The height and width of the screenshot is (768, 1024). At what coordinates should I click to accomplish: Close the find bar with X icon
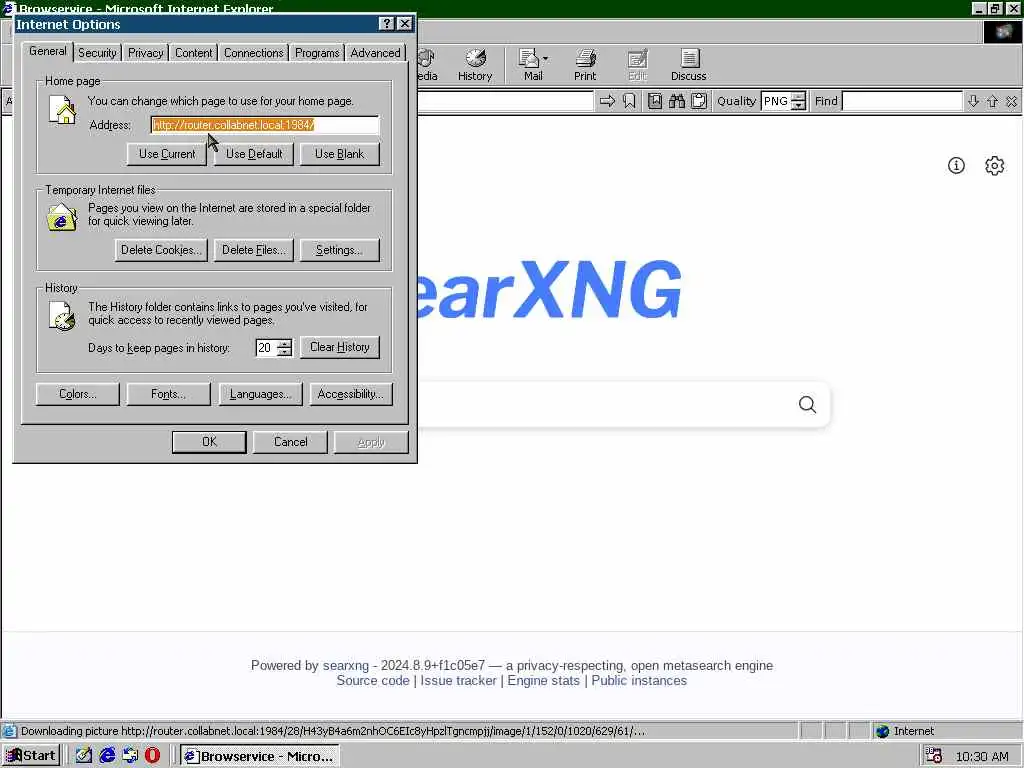pyautogui.click(x=1012, y=101)
